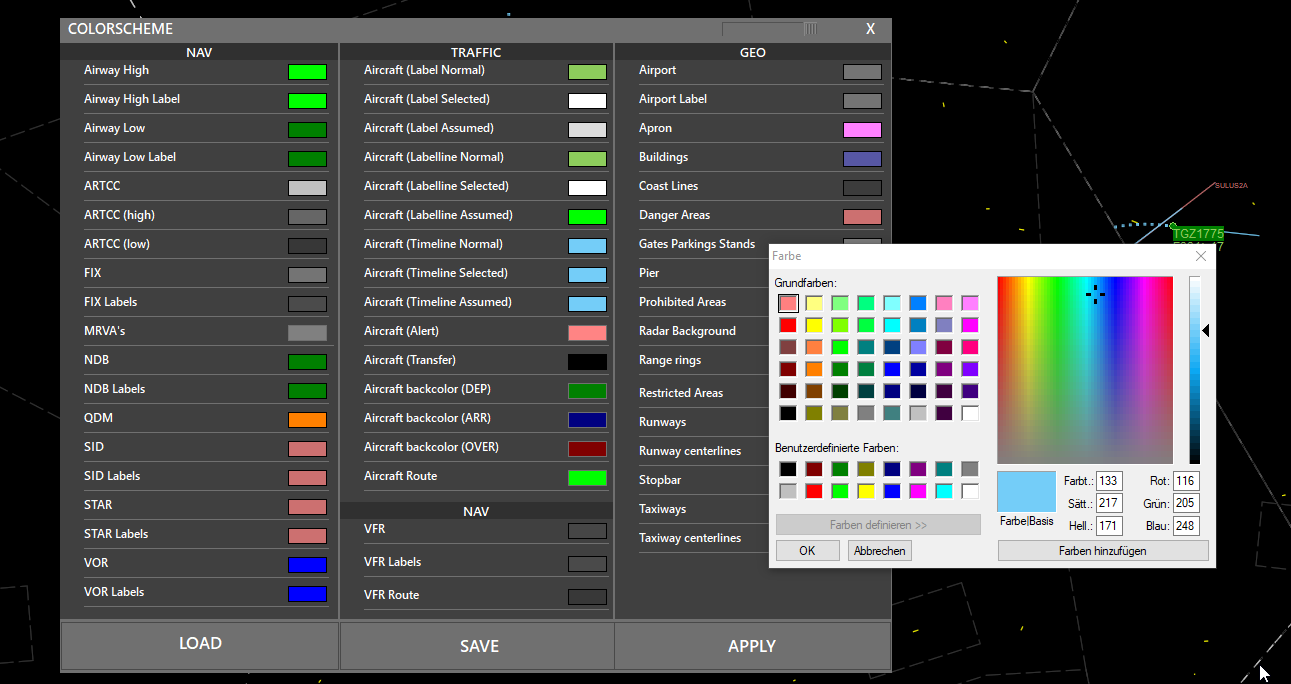Cancel the color dialog with Abbrechen
Viewport: 1291px width, 684px height.
click(880, 551)
